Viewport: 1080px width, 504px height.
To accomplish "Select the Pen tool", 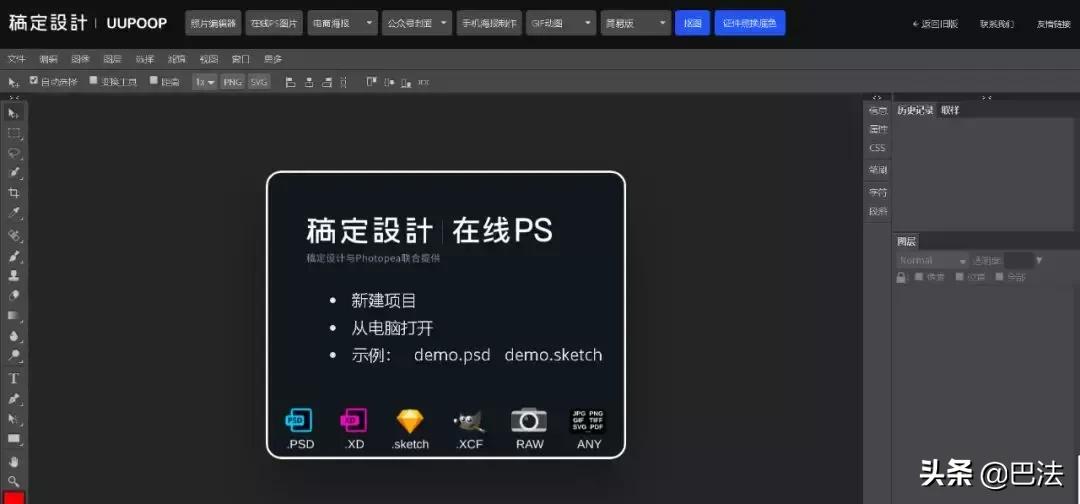I will click(x=14, y=399).
